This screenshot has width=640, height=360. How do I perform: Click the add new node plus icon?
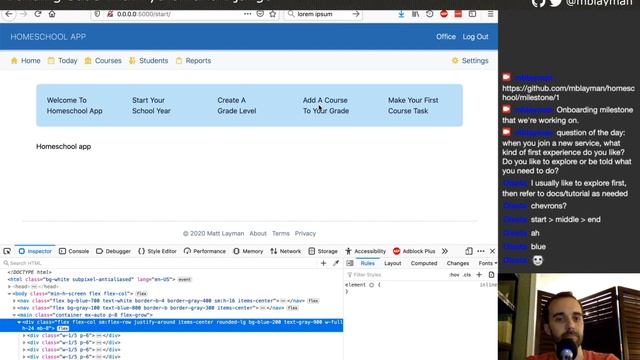pos(323,263)
